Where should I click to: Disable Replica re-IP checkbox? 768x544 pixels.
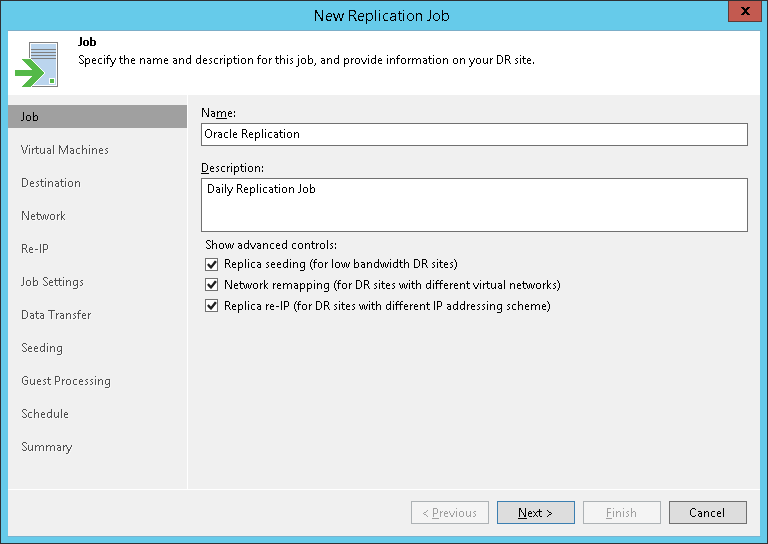(211, 306)
